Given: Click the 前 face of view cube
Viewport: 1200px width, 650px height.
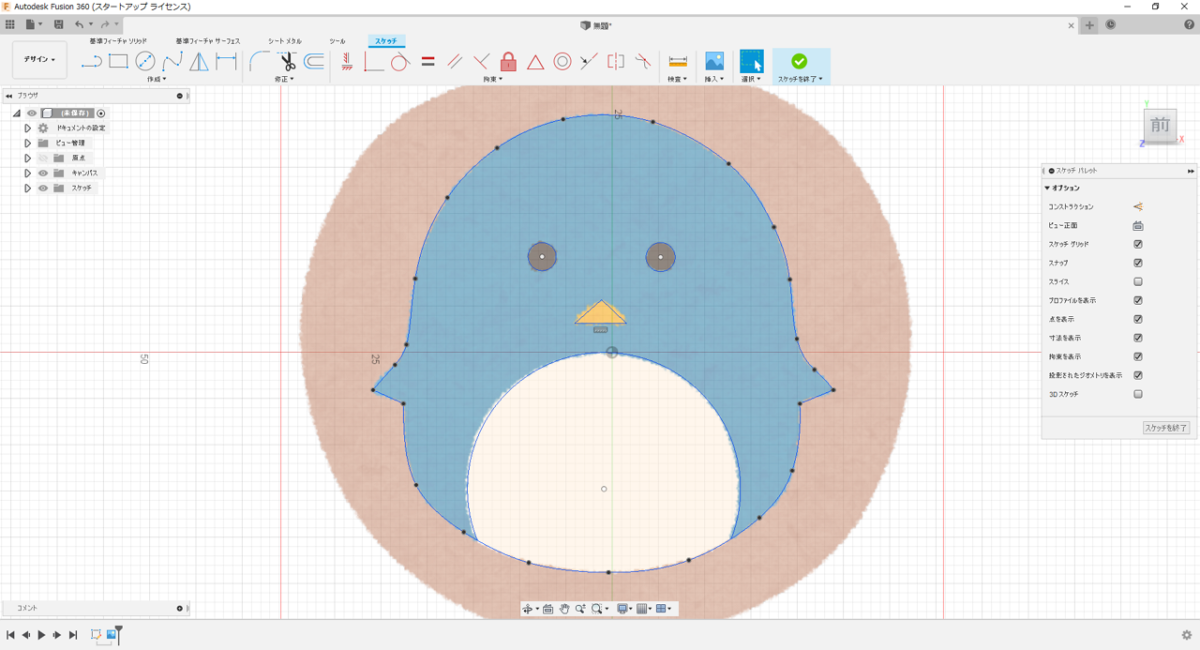Looking at the screenshot, I should point(1160,125).
